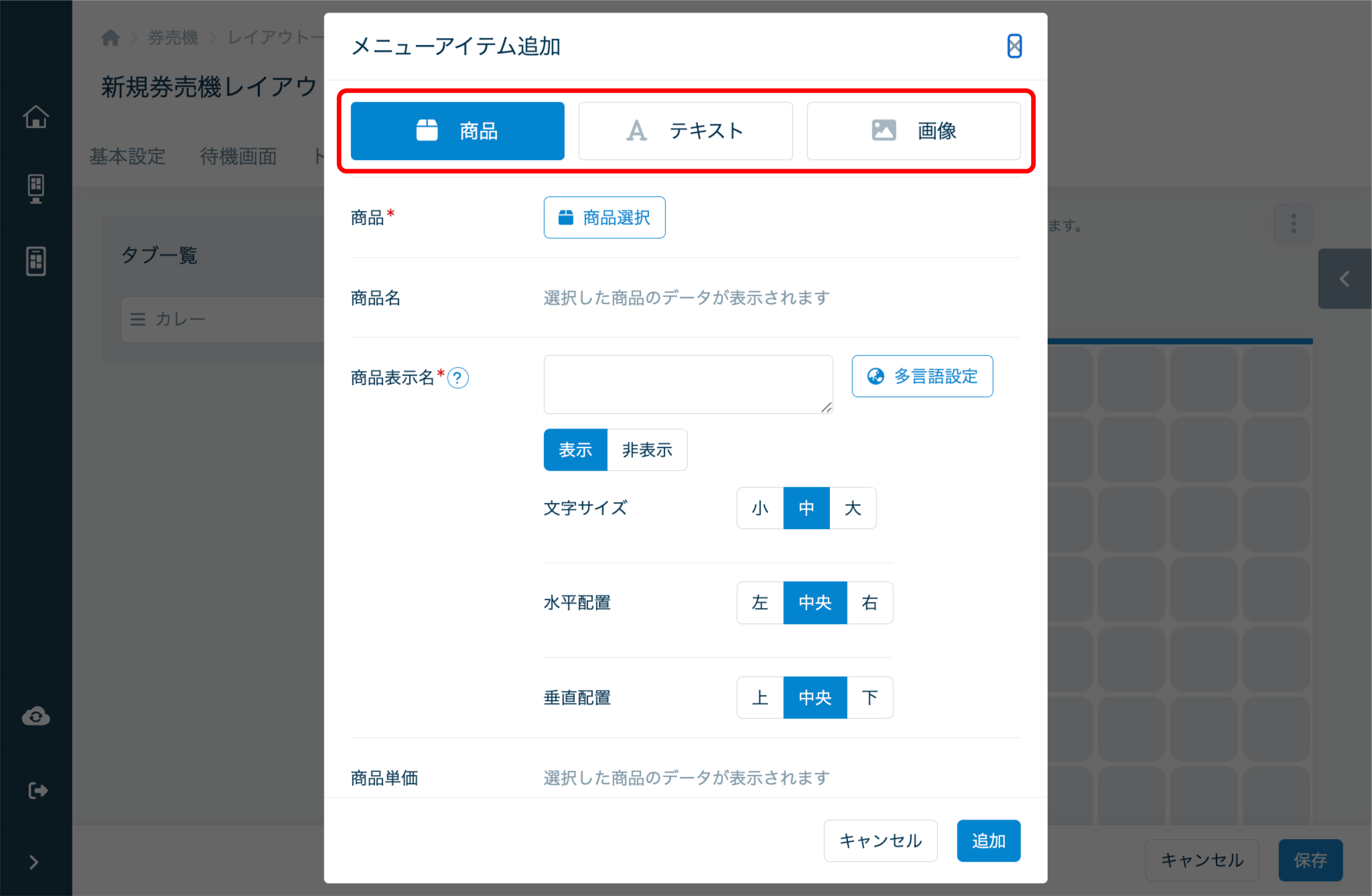Open the three-dot vertical options menu

1293,224
